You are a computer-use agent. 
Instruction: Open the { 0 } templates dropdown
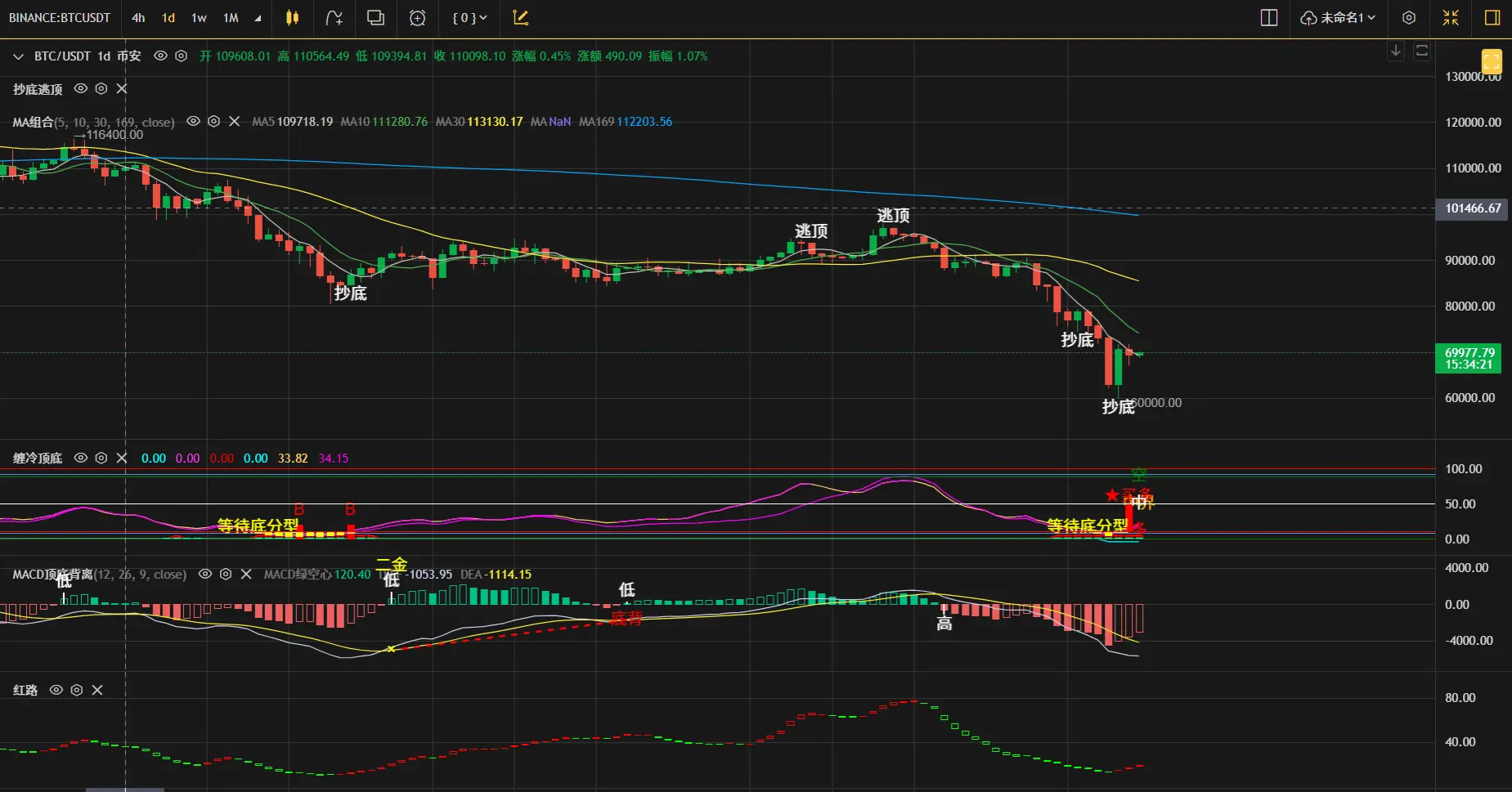(470, 18)
